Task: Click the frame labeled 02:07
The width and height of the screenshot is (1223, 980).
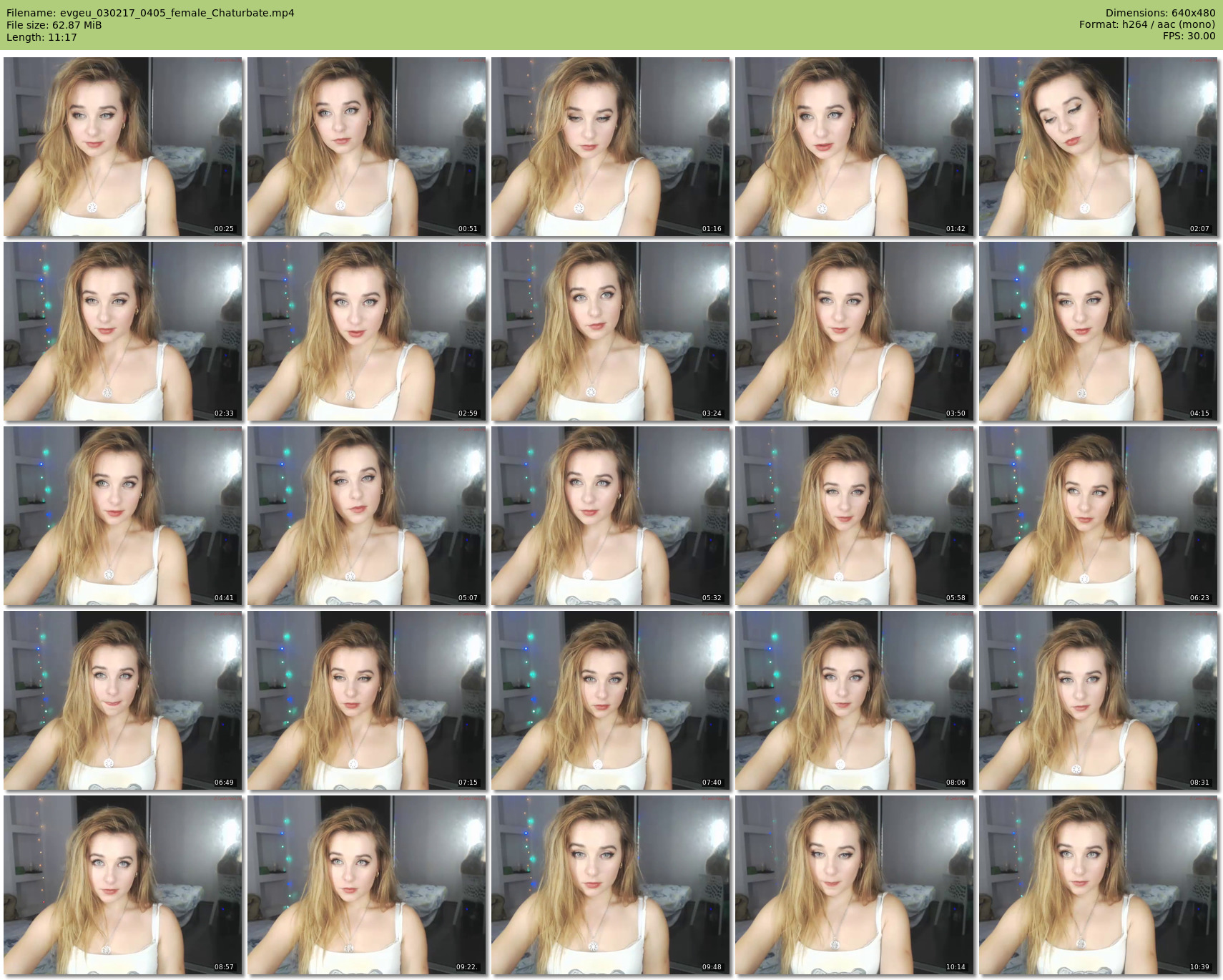Action: tap(1098, 147)
